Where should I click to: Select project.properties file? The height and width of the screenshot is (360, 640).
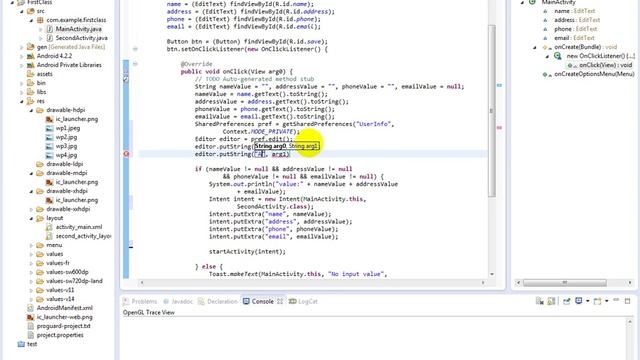point(60,335)
